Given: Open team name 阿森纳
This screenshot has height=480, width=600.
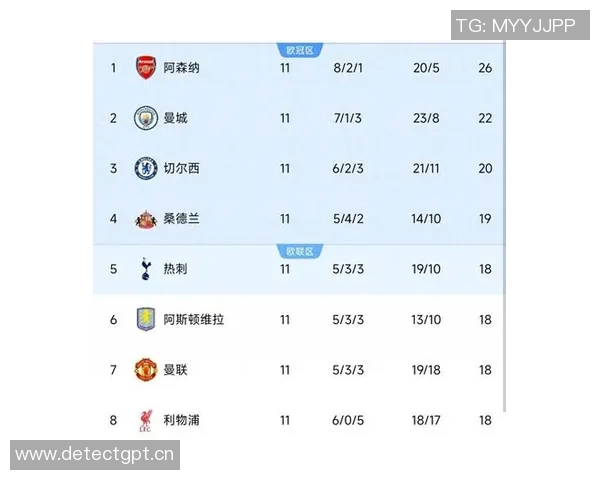Looking at the screenshot, I should [181, 68].
